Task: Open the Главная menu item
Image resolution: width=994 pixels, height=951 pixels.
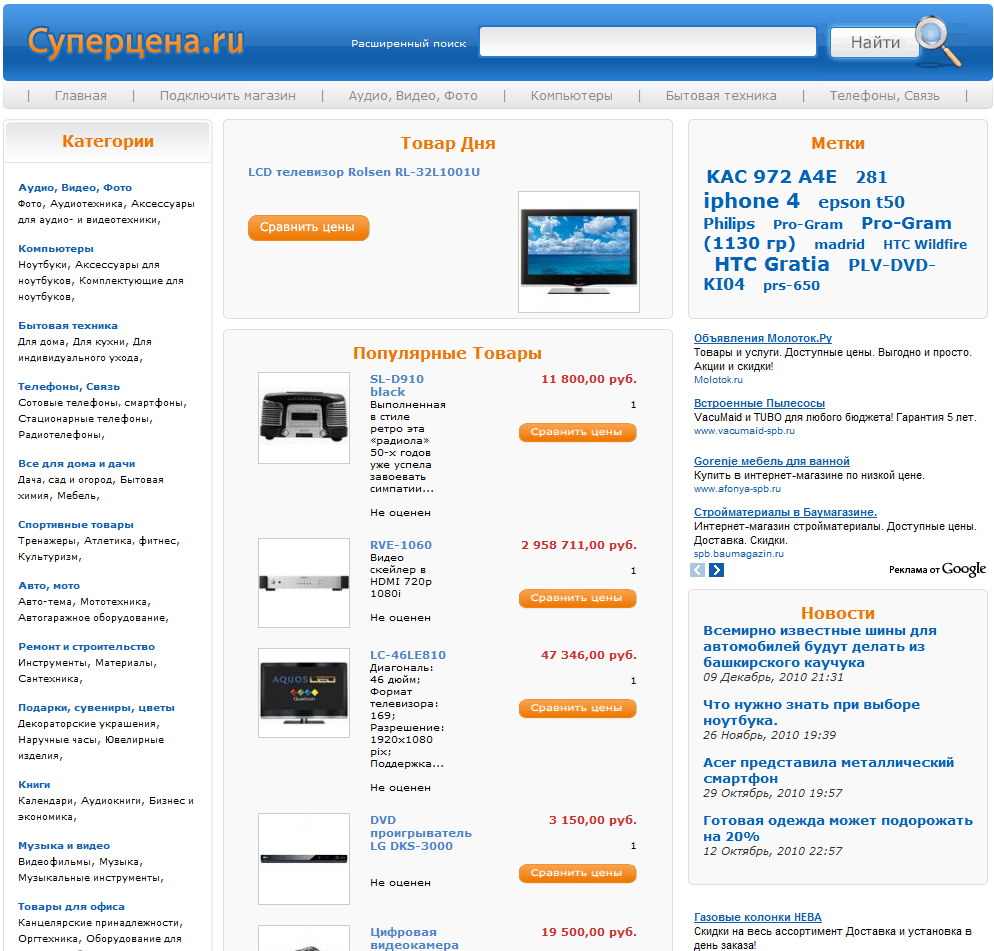Action: click(81, 96)
